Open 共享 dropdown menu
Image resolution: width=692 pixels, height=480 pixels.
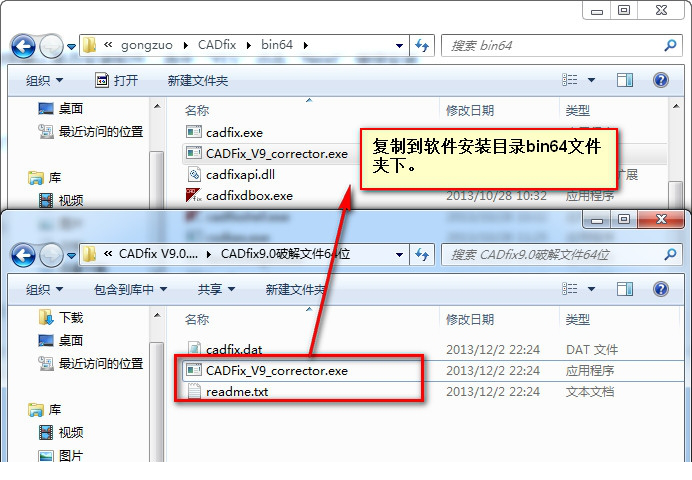216,289
